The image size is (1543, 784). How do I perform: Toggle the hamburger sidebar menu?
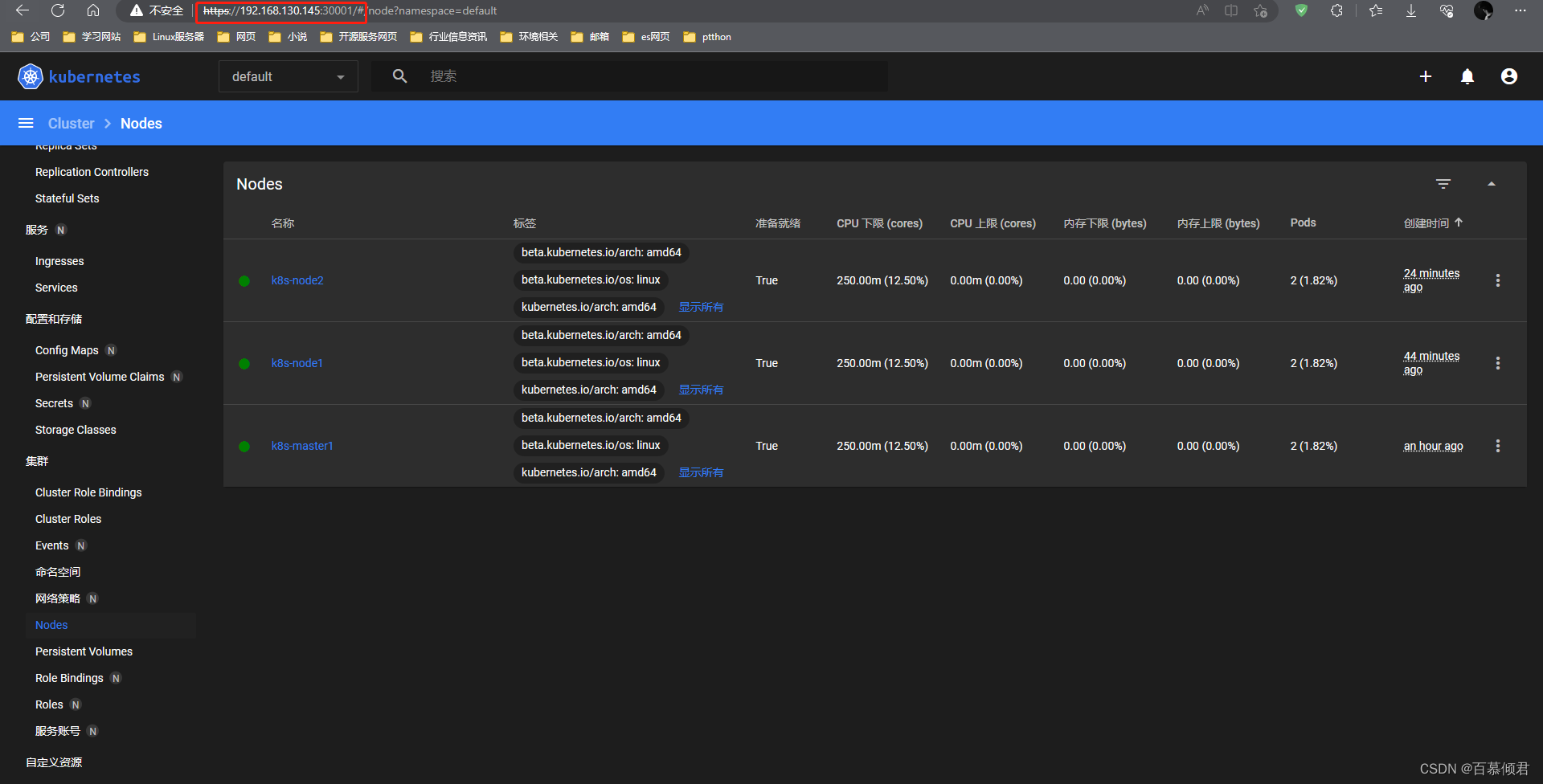pos(26,123)
